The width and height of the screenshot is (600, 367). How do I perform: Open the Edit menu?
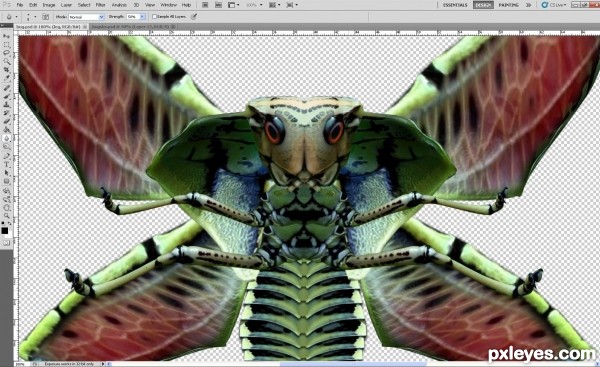33,5
